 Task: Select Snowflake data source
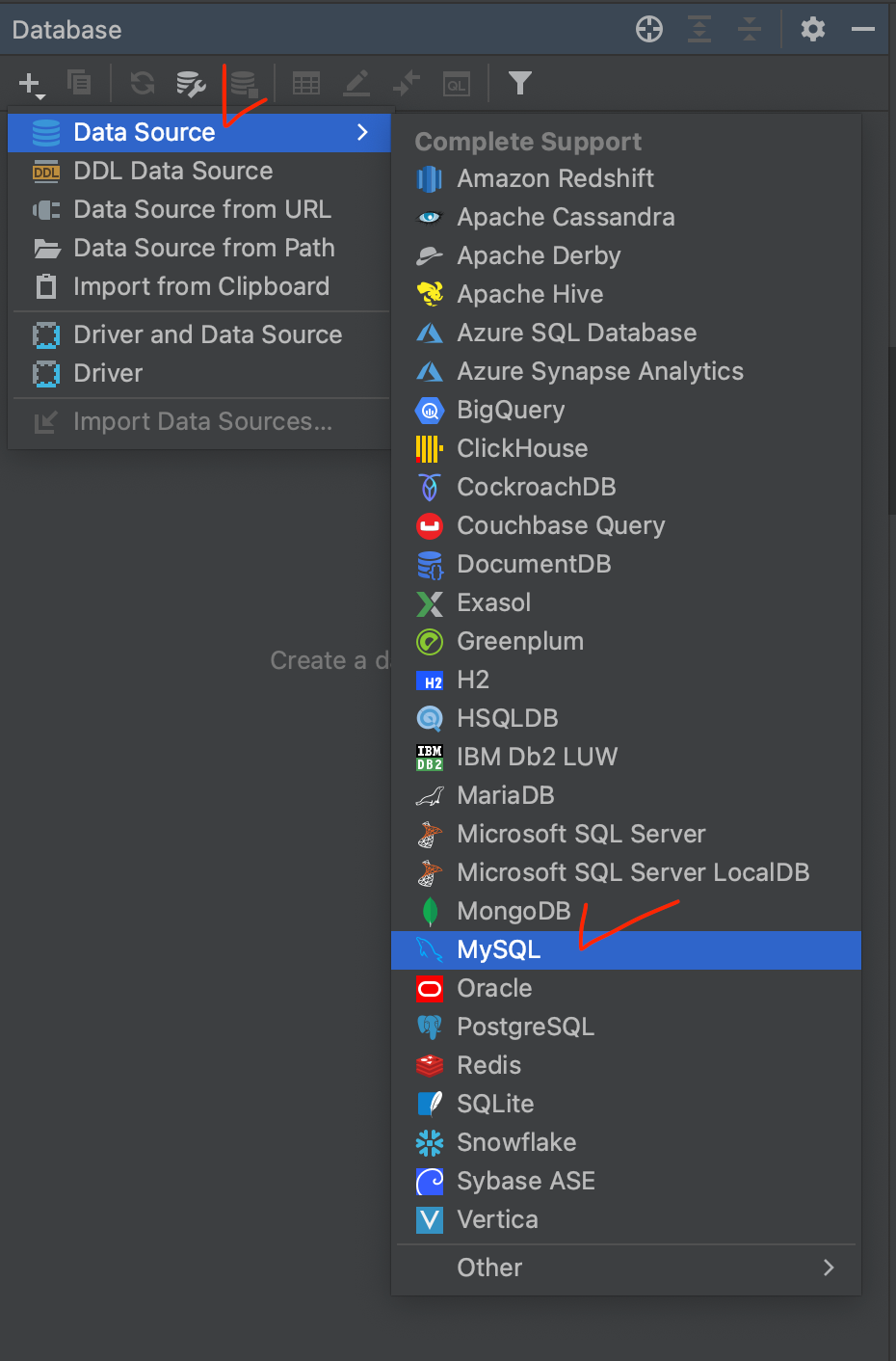coord(626,1142)
